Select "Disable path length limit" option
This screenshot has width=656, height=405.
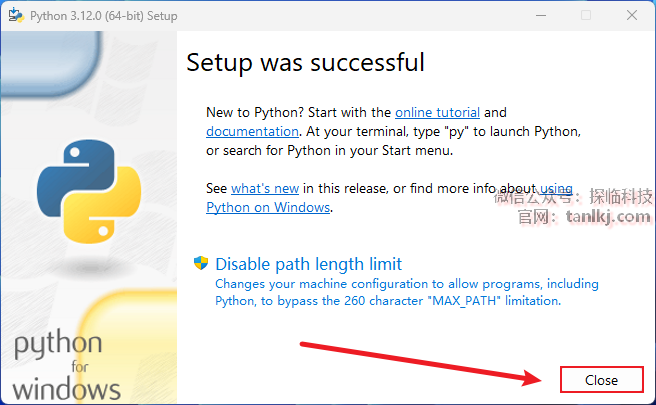[x=308, y=264]
